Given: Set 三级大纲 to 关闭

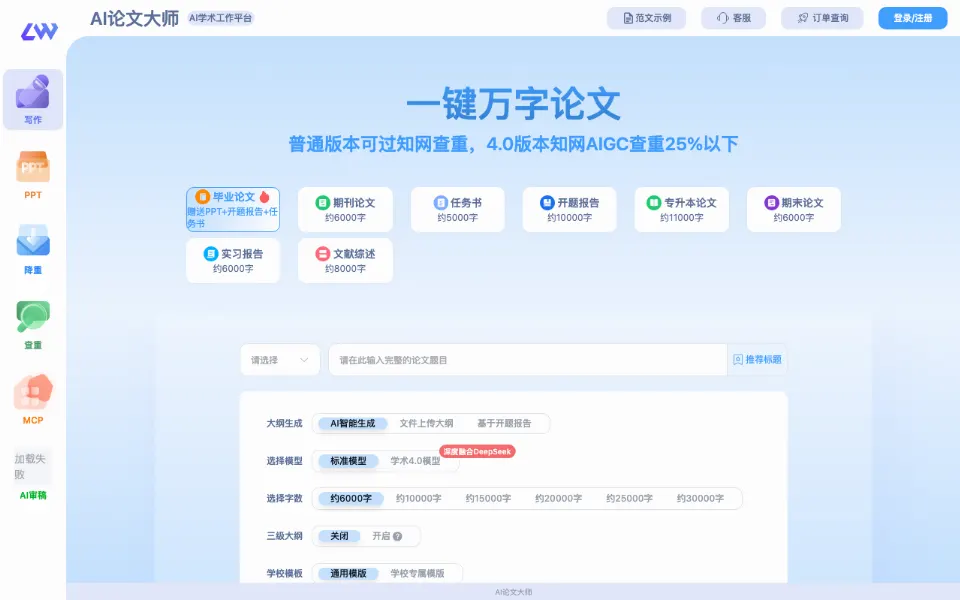Looking at the screenshot, I should tap(339, 536).
